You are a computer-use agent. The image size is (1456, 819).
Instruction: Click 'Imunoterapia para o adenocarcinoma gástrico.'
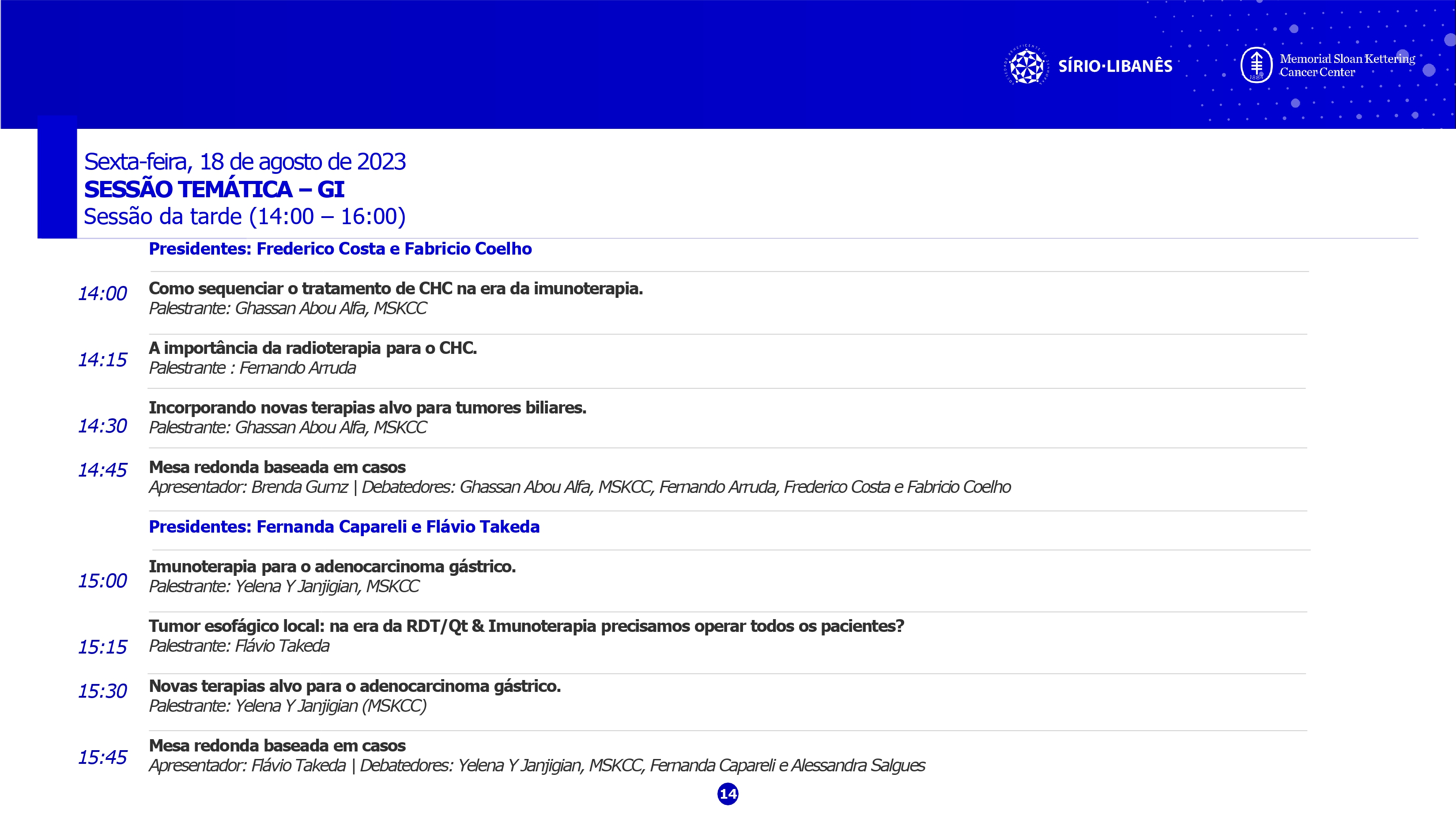[332, 567]
